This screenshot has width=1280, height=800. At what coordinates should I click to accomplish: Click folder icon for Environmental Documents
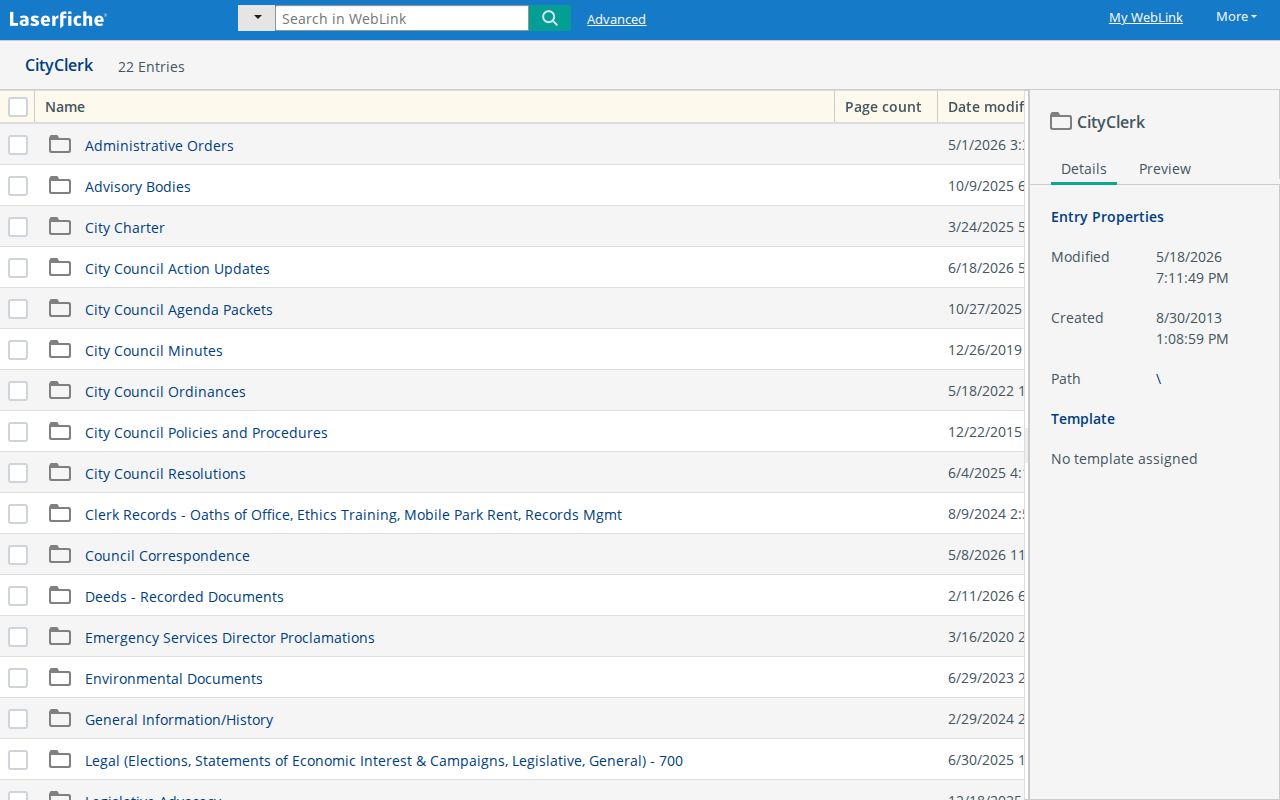click(60, 677)
